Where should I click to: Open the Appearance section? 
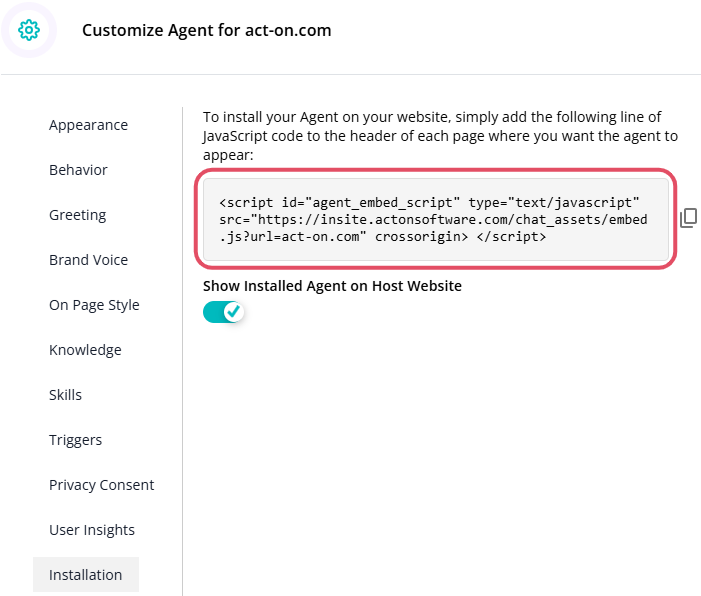point(89,125)
